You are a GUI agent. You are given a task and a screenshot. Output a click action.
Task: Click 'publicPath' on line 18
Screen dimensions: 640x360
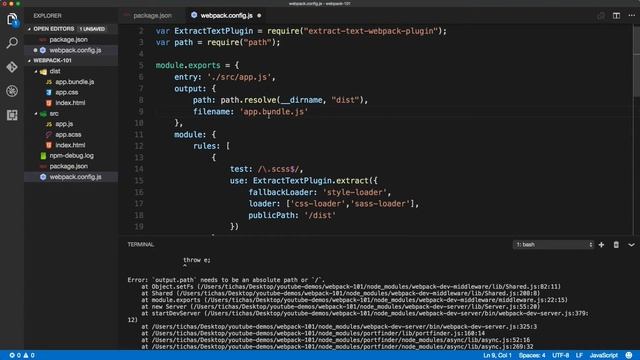271,216
